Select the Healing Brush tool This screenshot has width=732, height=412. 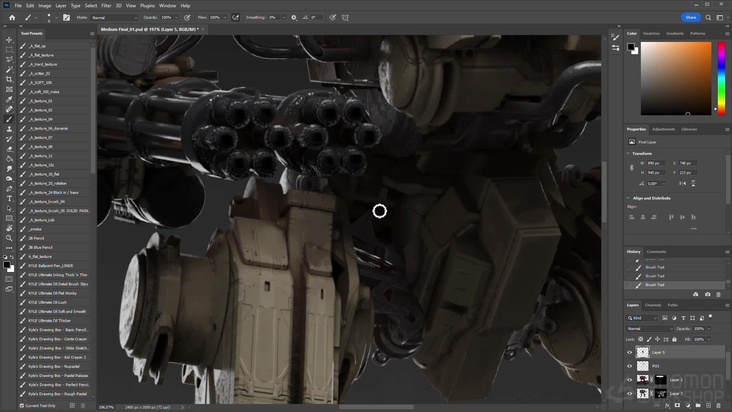coord(9,109)
